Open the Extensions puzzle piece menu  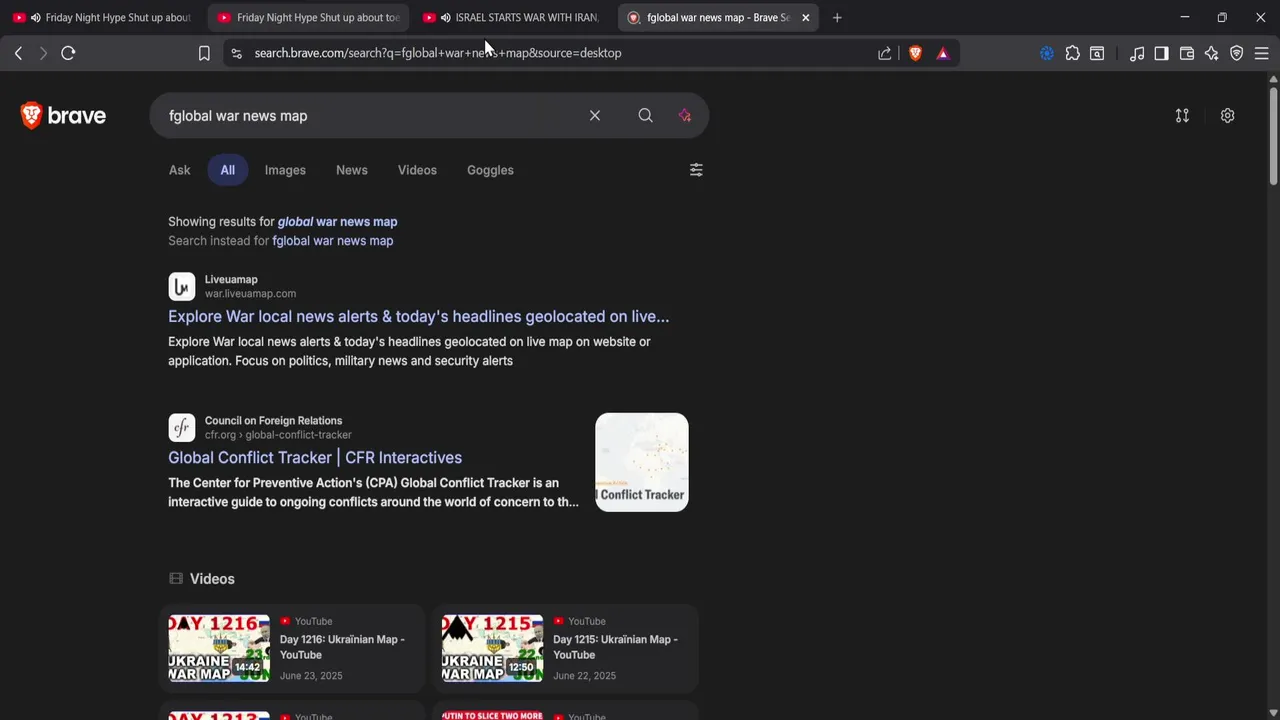pos(1073,53)
